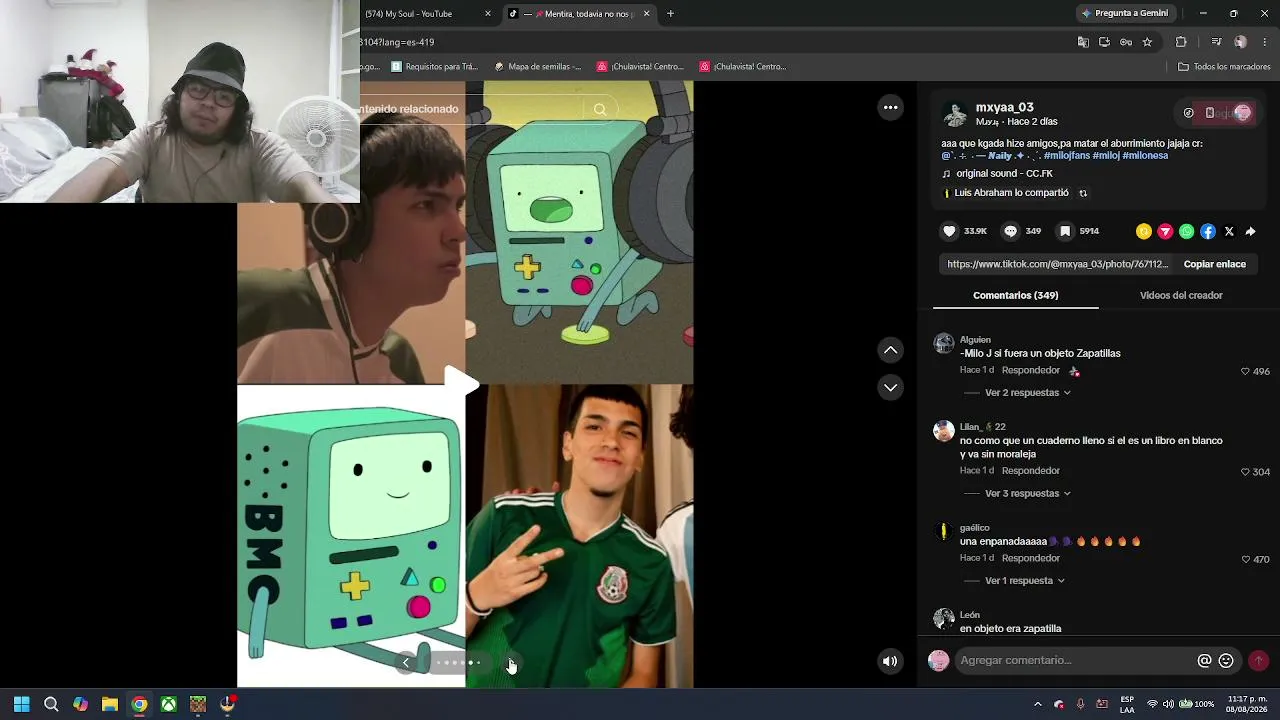Image resolution: width=1280 pixels, height=720 pixels.
Task: Expand 'Ver 3 respuestas' replies
Action: 1027,494
